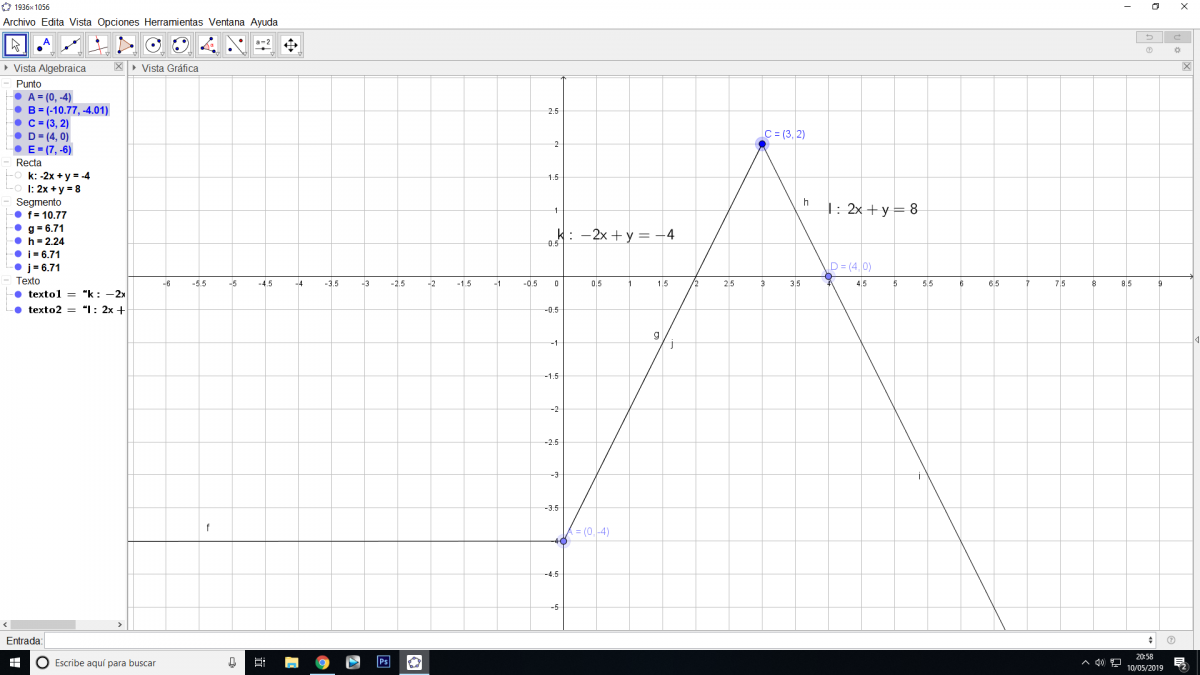Select the Point tool
1200x675 pixels.
point(43,45)
